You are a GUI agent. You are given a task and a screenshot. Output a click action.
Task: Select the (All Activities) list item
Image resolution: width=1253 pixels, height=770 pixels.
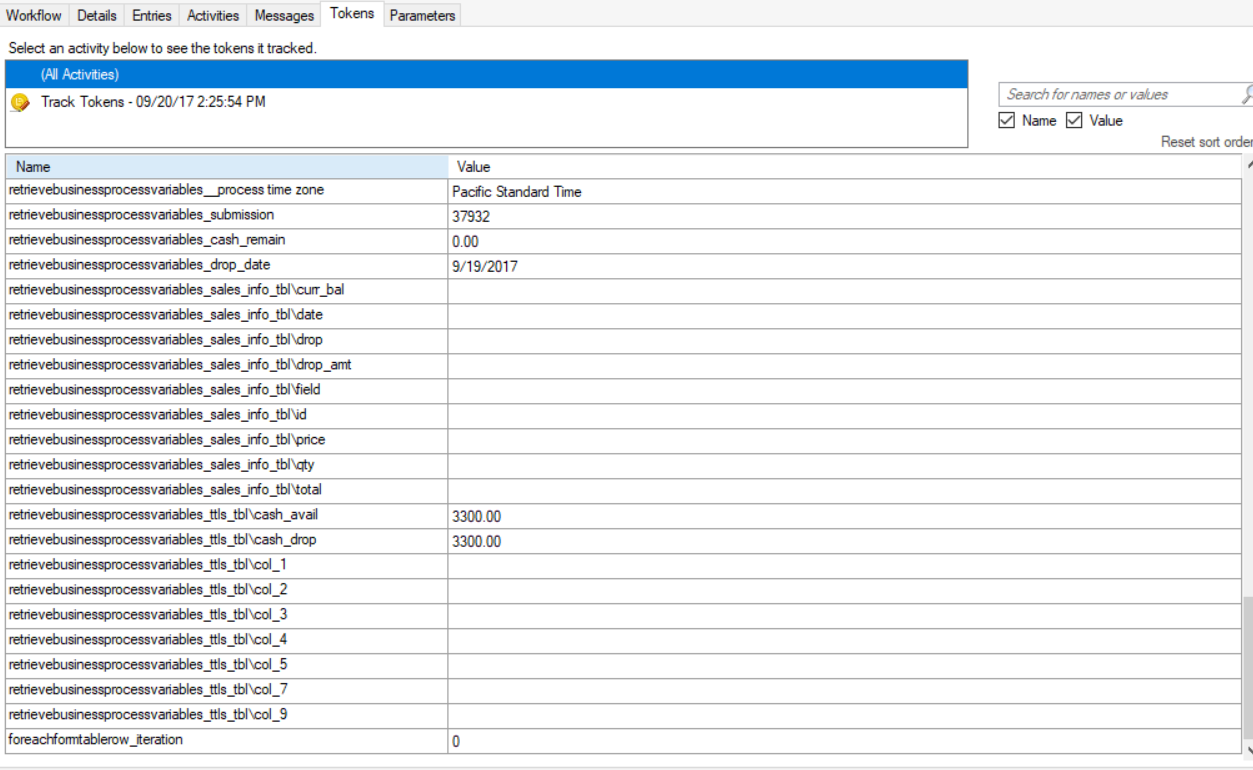[x=80, y=74]
